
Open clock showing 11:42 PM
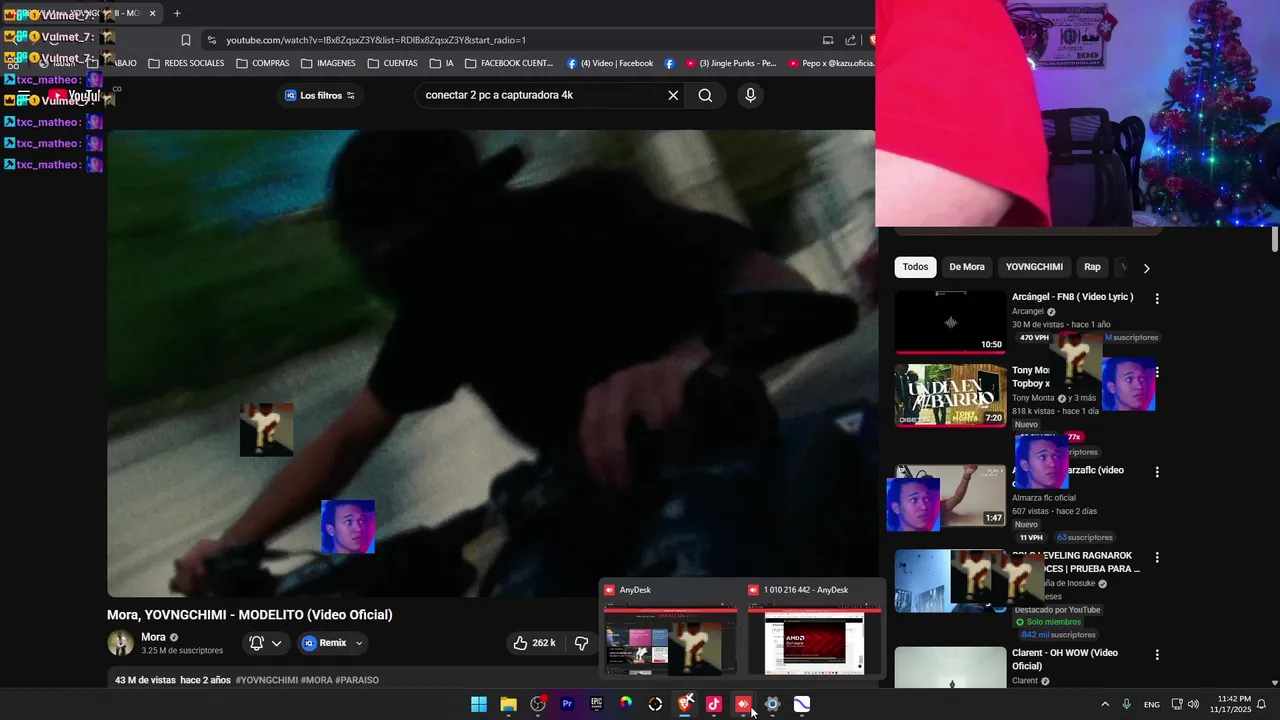coord(1230,704)
